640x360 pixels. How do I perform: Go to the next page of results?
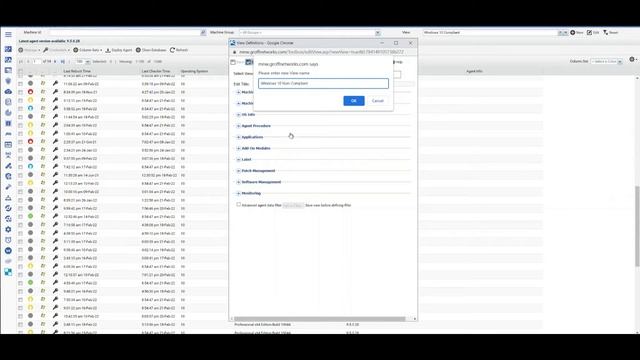point(55,62)
